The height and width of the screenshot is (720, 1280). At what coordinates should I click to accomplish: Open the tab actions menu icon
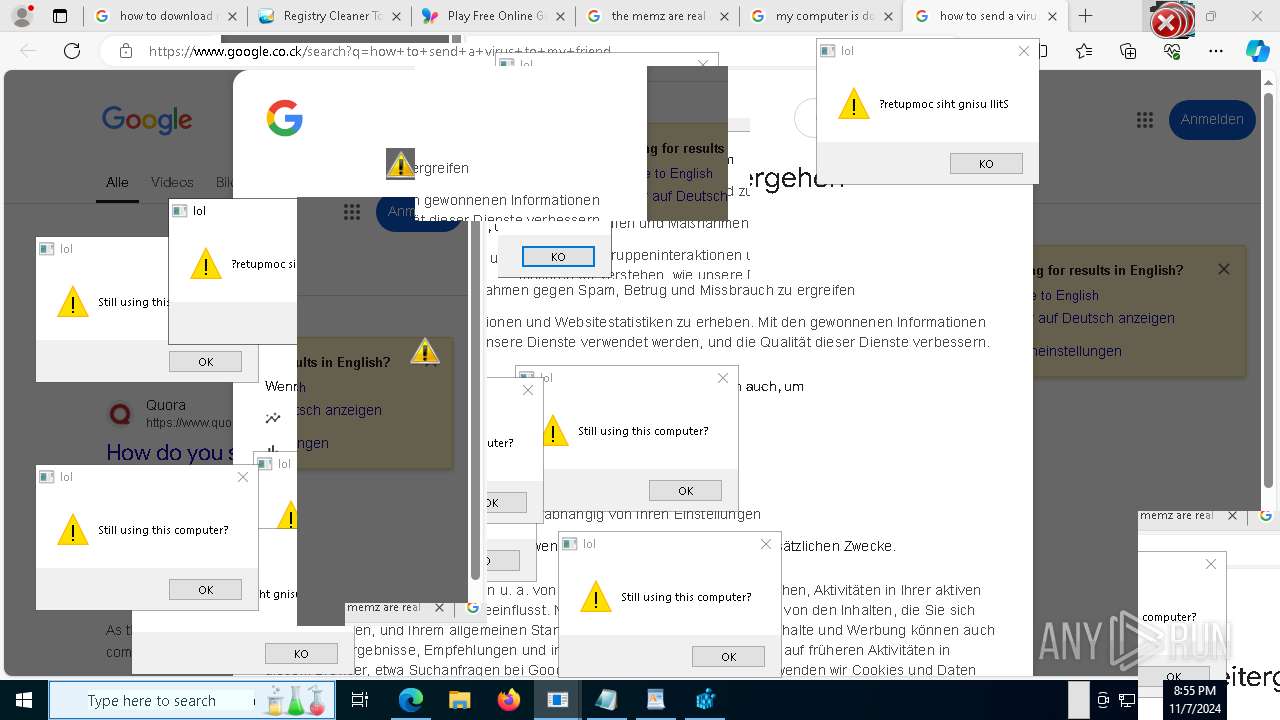click(60, 16)
